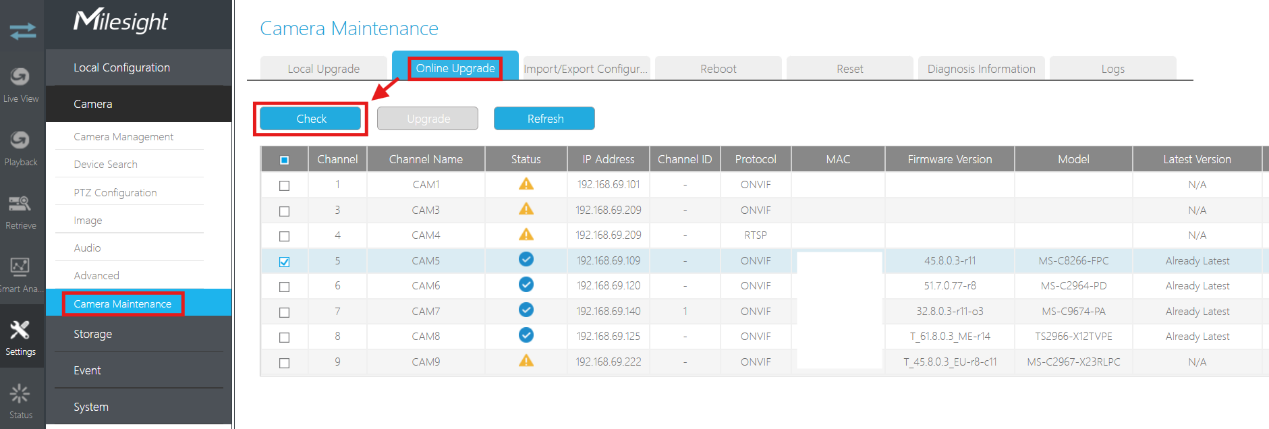
Task: Check the CAM8 row checkbox
Action: 285,336
